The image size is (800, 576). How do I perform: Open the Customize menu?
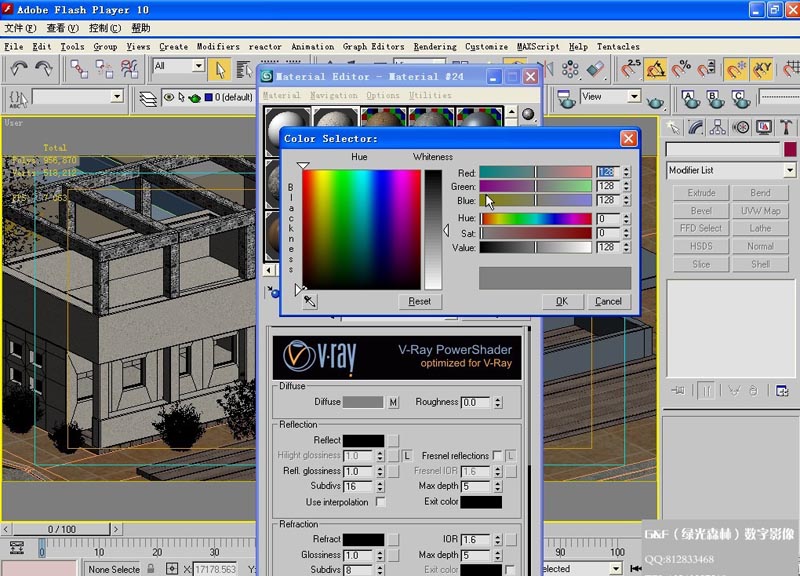pos(486,46)
